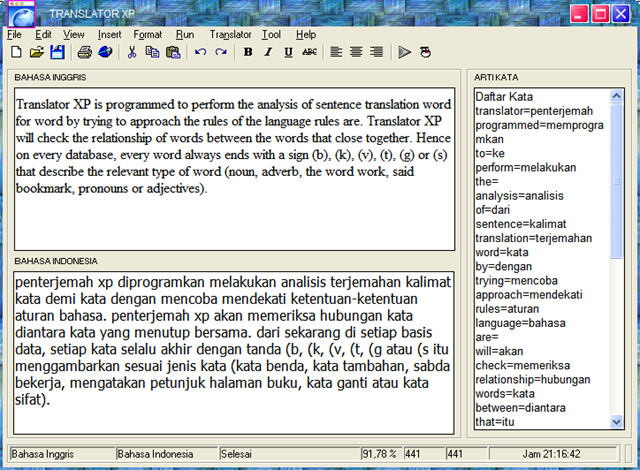Click the last toolbar icon after play
Viewport: 640px width, 470px height.
click(x=425, y=52)
